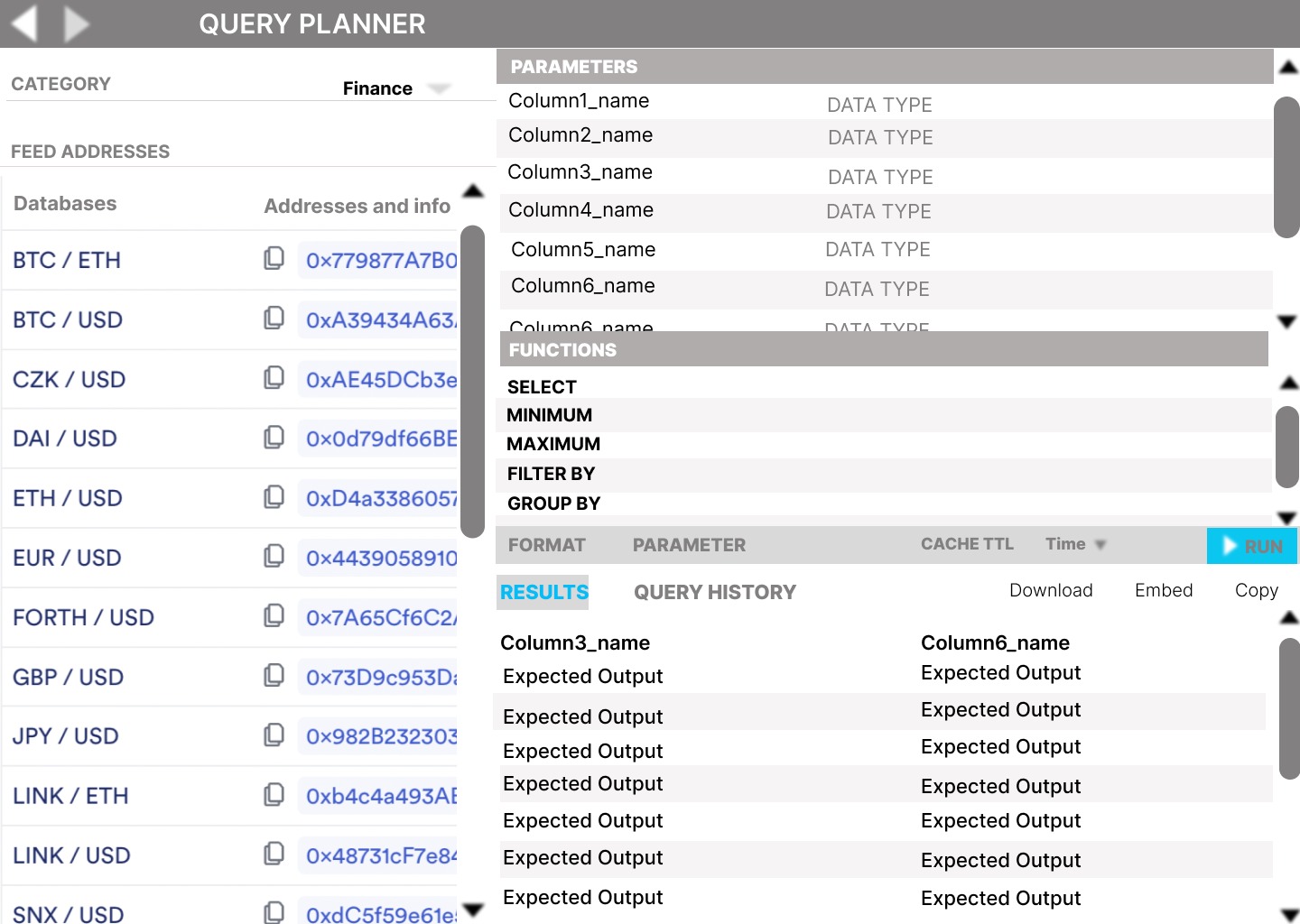Select the Results tab
This screenshot has width=1300, height=924.
point(543,592)
